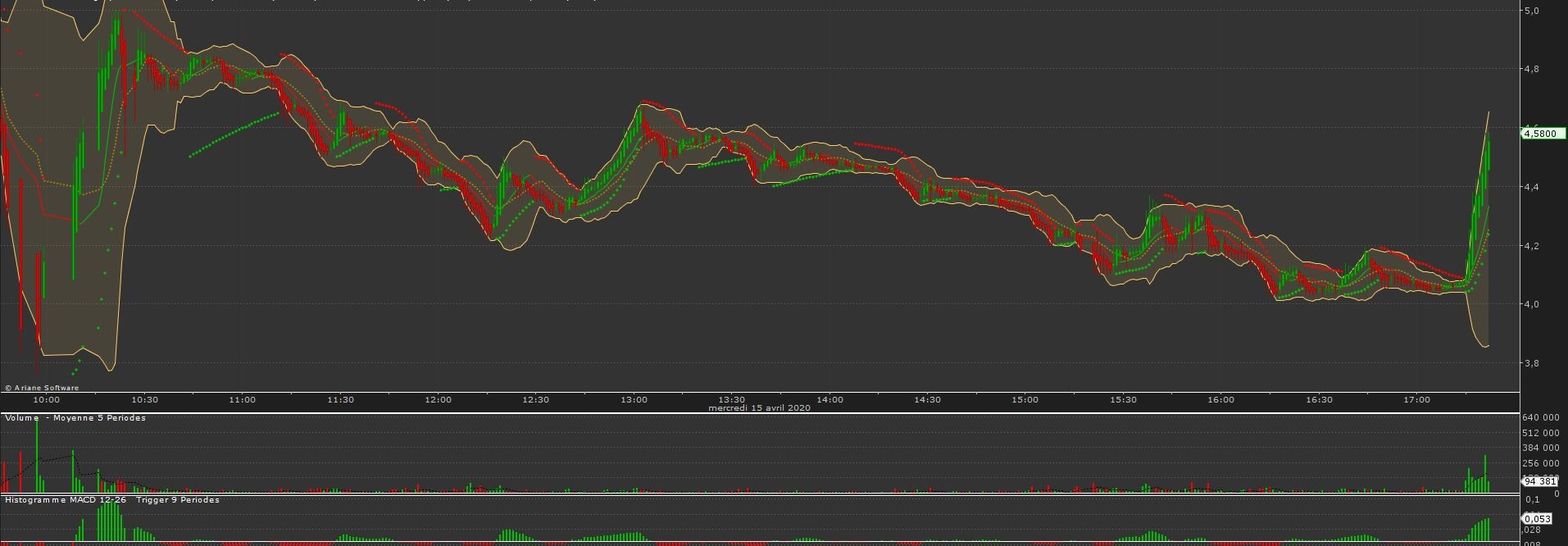Click the 94 381 volume value tag
1568x546 pixels.
[x=1539, y=481]
